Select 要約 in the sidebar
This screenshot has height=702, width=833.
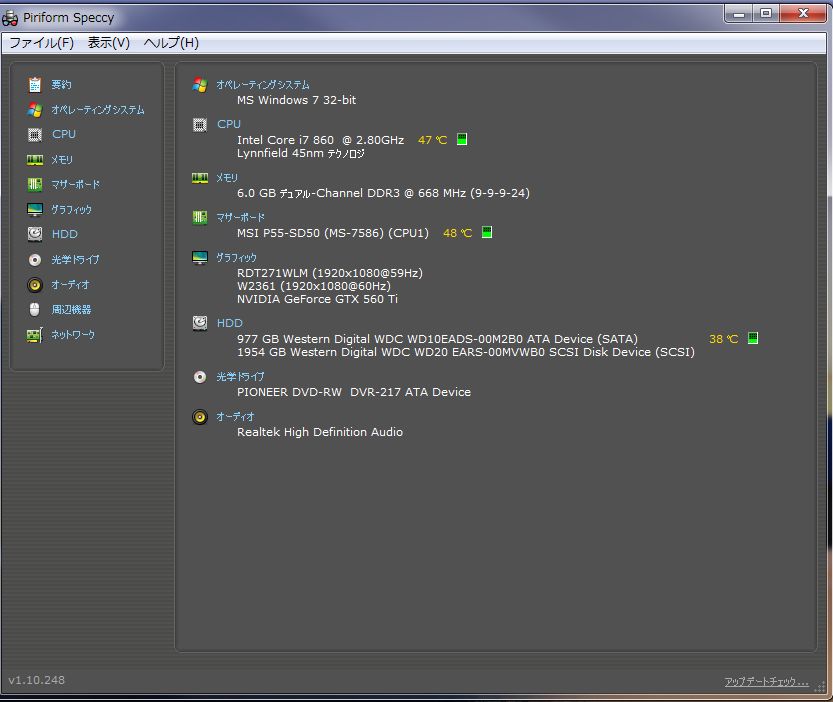tap(61, 84)
